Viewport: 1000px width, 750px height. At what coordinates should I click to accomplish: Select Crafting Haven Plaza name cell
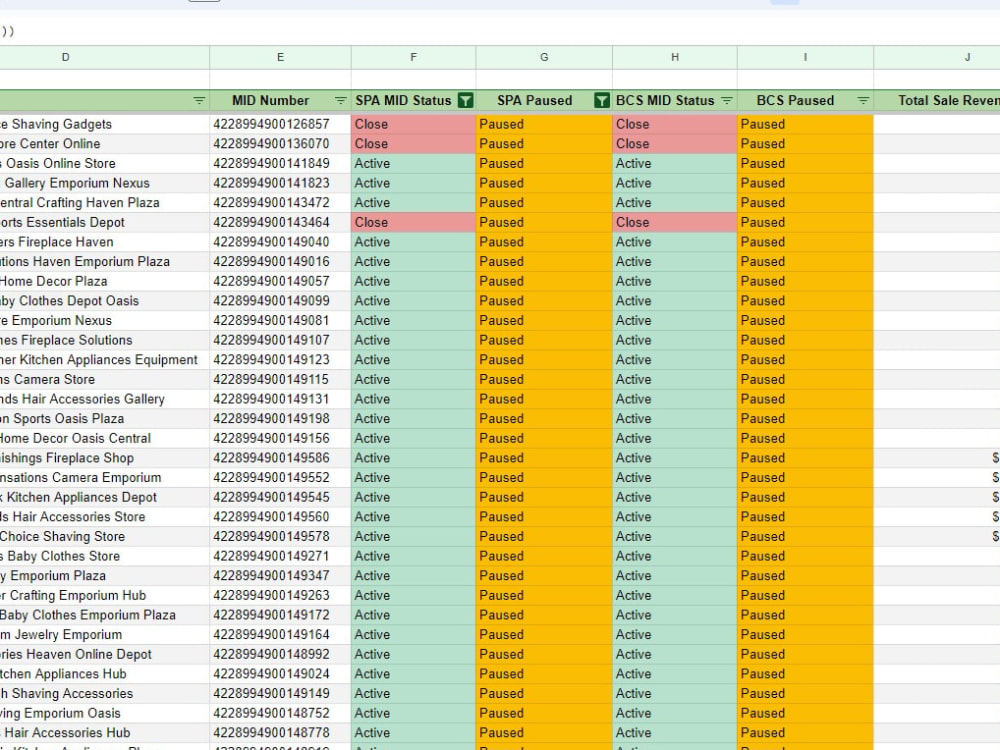click(105, 203)
